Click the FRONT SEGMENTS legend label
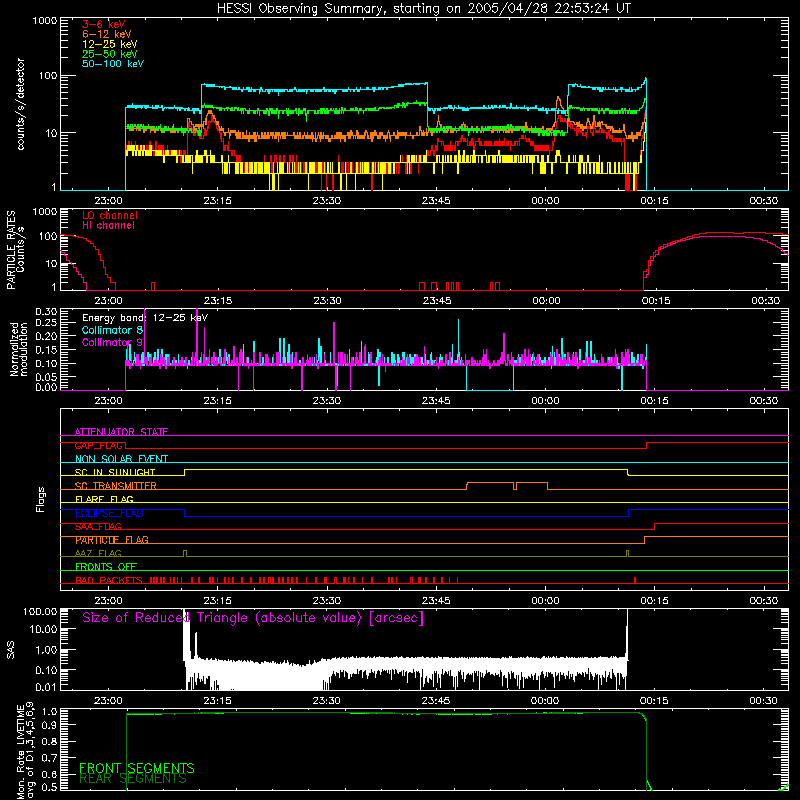This screenshot has height=800, width=800. coord(137,768)
